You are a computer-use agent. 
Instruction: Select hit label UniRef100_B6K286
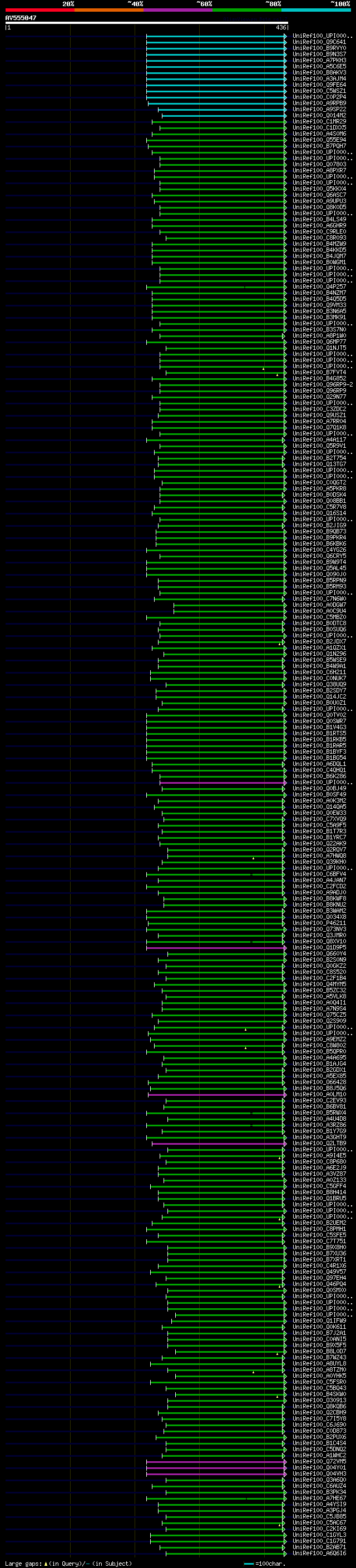tap(319, 776)
